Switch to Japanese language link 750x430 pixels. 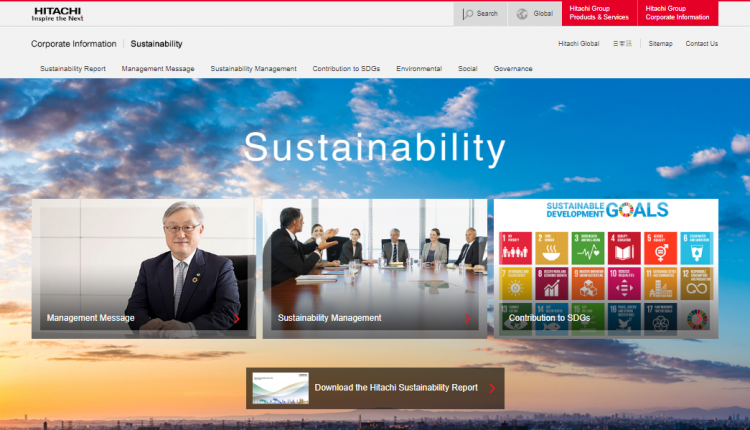point(622,44)
